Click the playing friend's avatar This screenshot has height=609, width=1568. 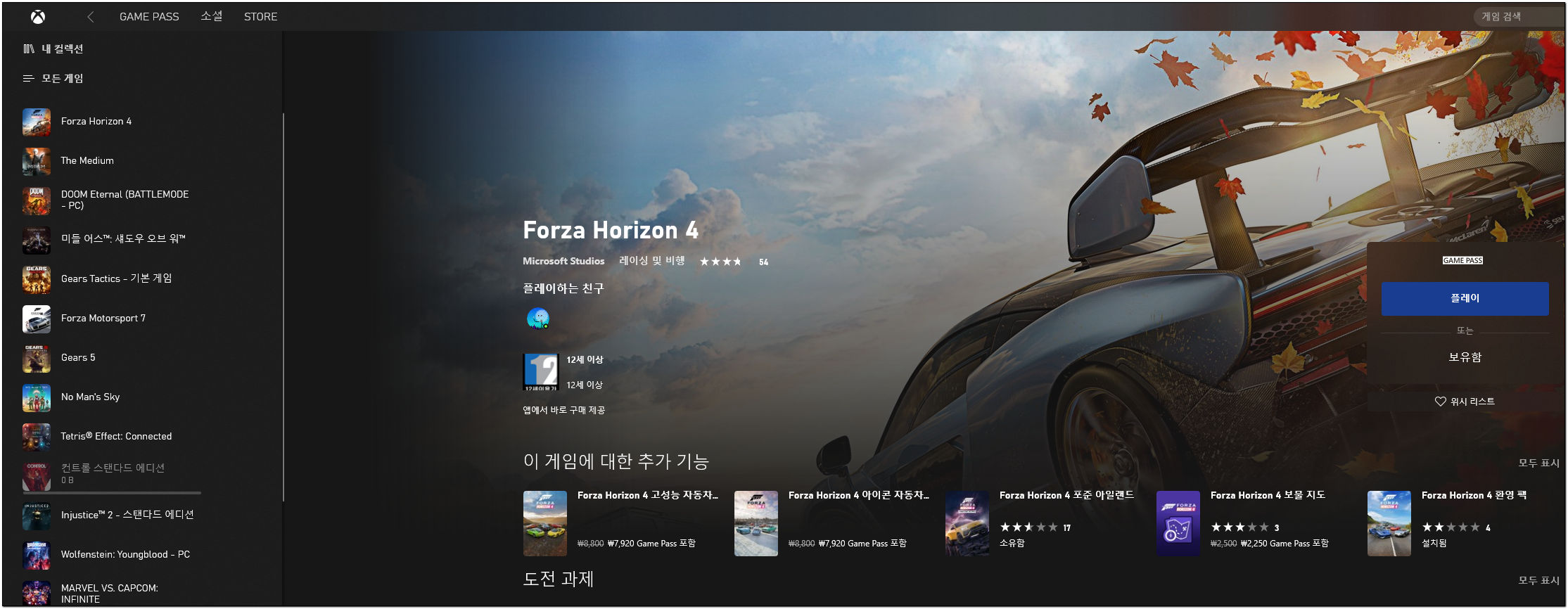tap(538, 319)
